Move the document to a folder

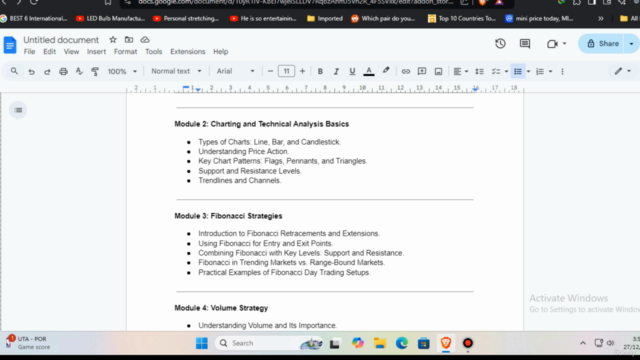click(129, 40)
